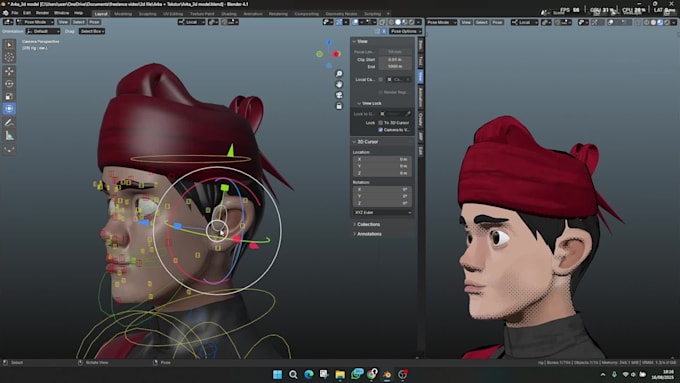Toggle gizmo display button in left viewport header
Screen dimensions: 680x383
(x=339, y=22)
